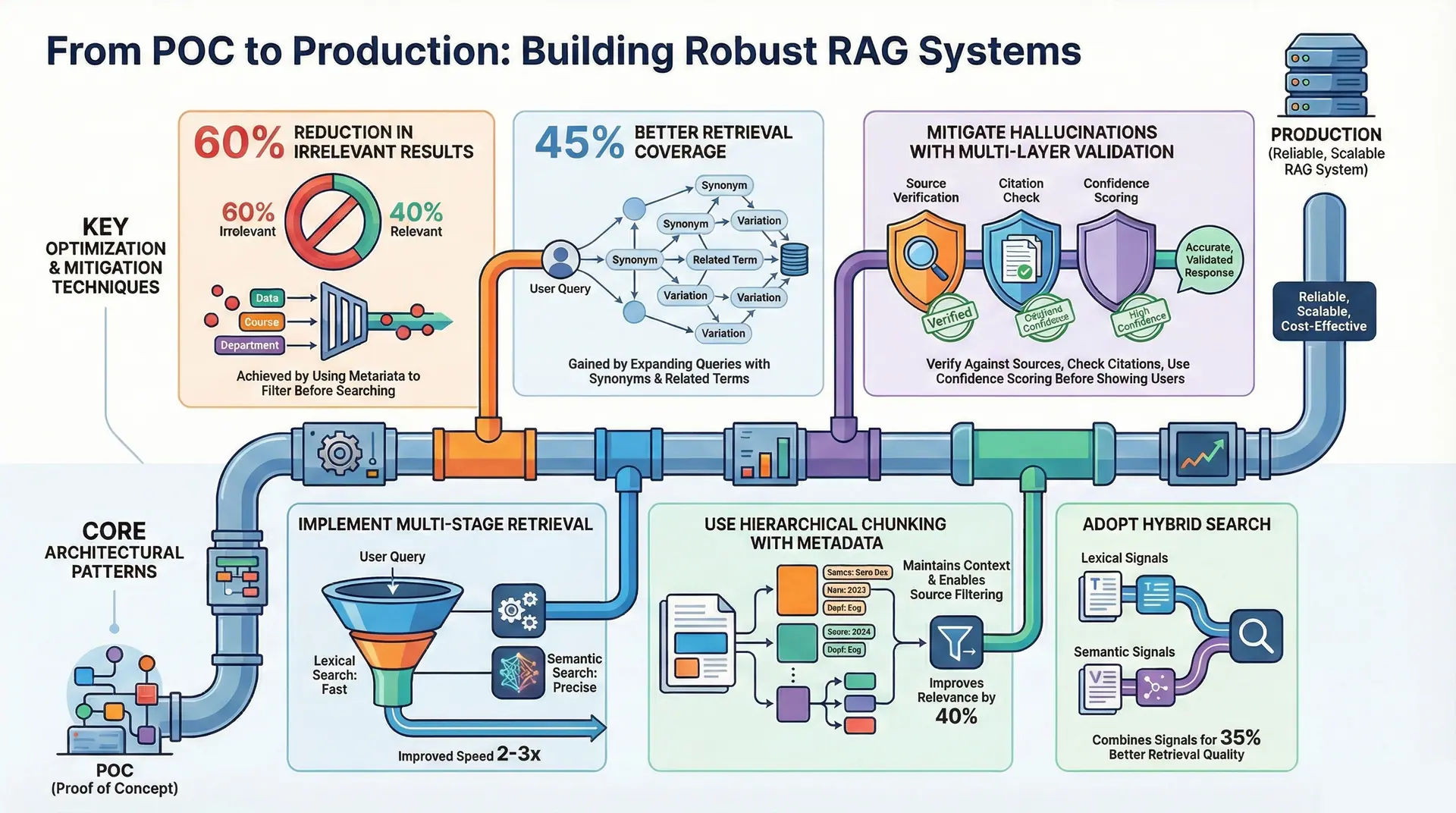This screenshot has height=813, width=1456.
Task: Click the purple chunk square
Action: (793, 704)
